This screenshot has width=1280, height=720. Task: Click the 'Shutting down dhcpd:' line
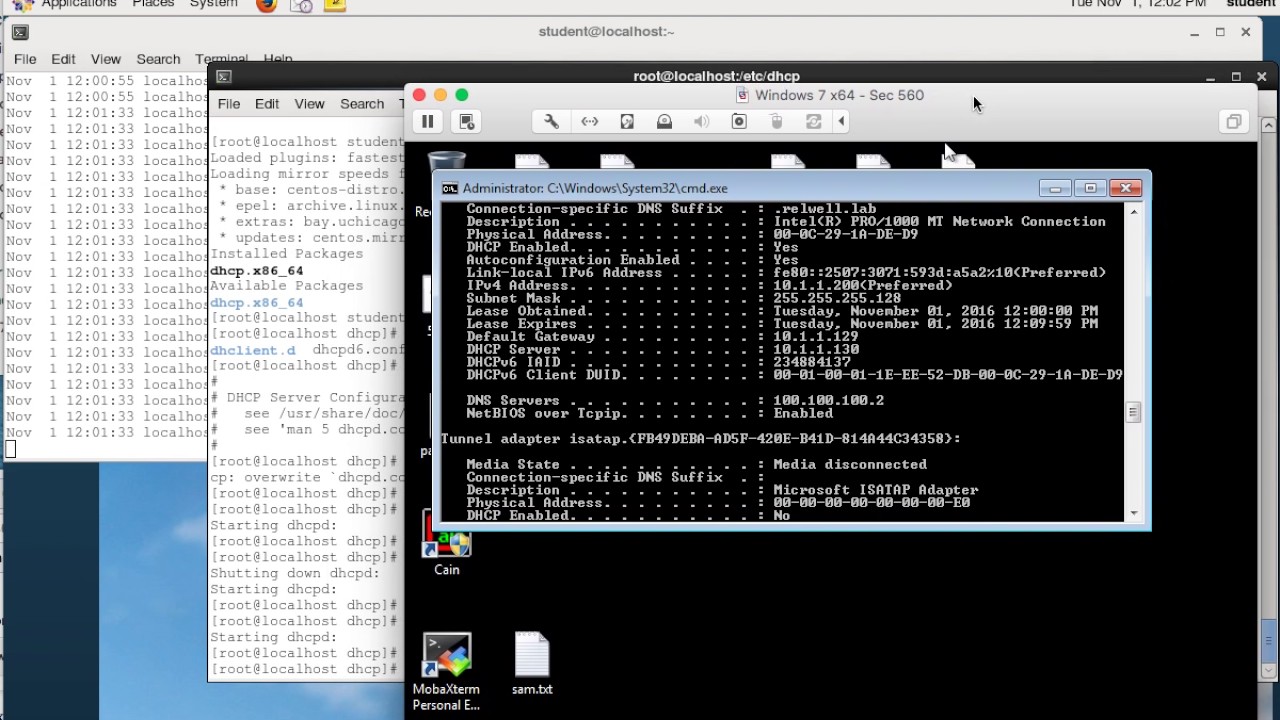pyautogui.click(x=295, y=574)
